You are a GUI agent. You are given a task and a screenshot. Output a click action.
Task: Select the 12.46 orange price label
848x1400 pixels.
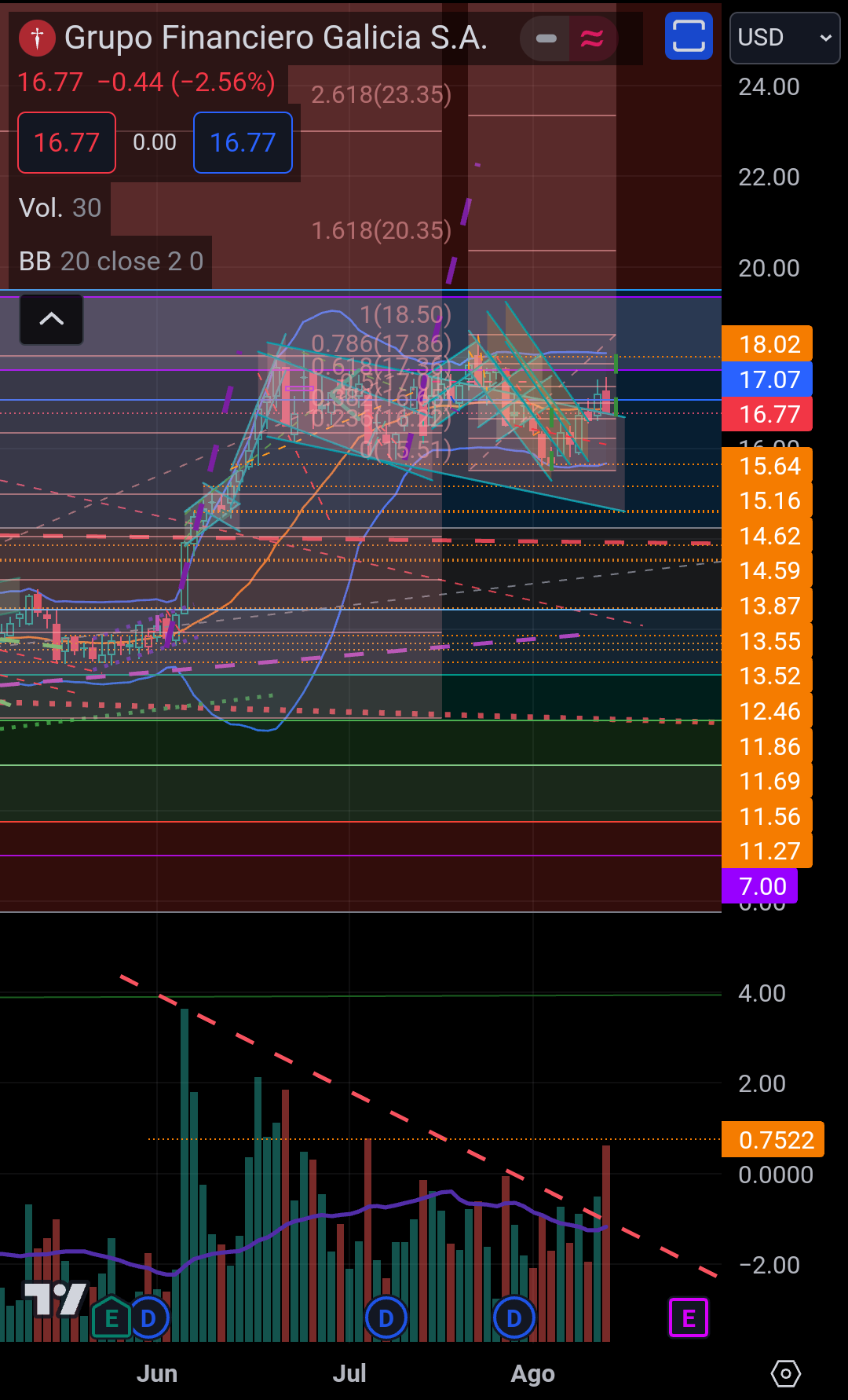point(767,711)
